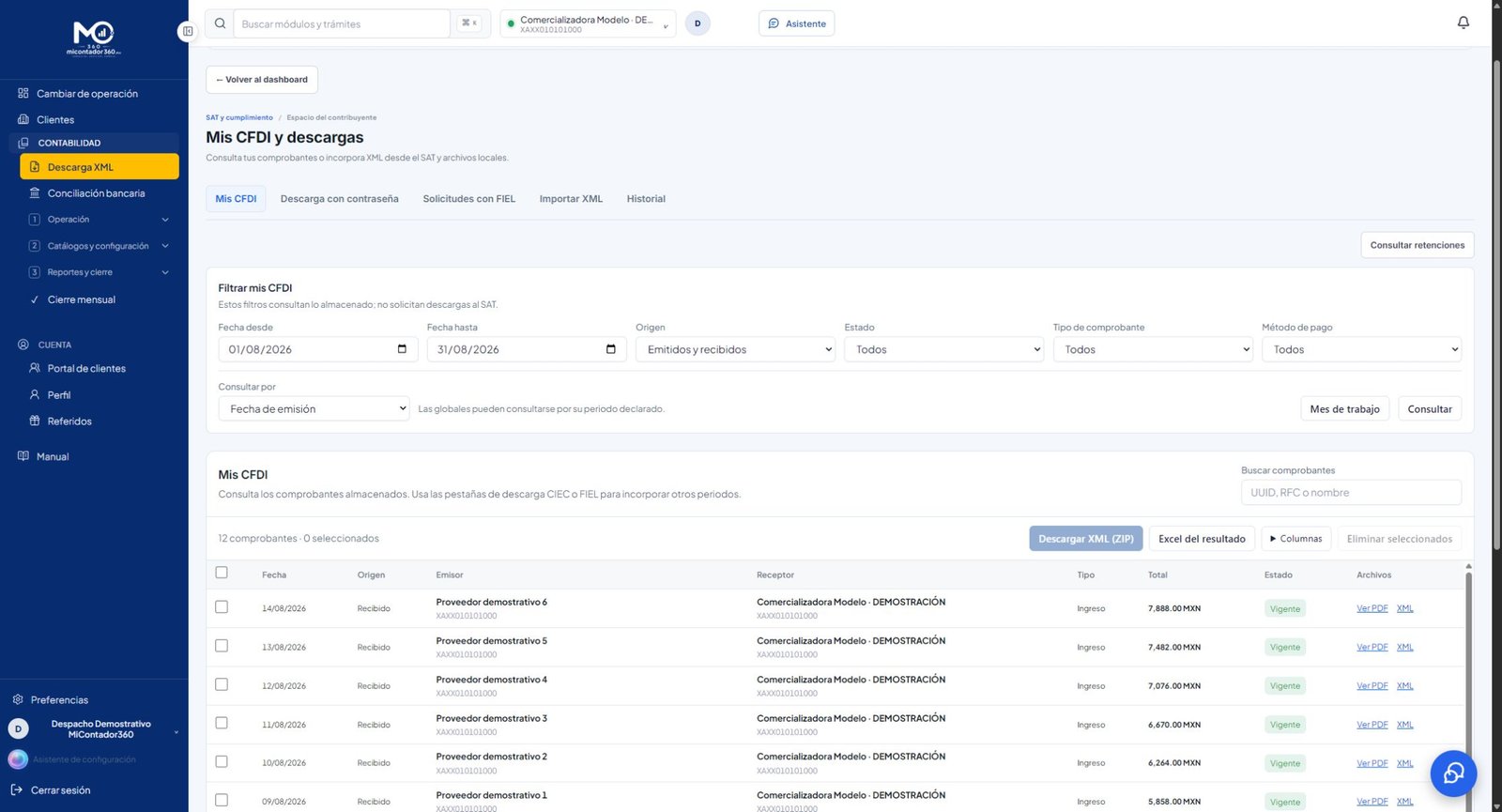Click the Despacho Demostrativo avatar D
The image size is (1502, 812).
pos(18,728)
